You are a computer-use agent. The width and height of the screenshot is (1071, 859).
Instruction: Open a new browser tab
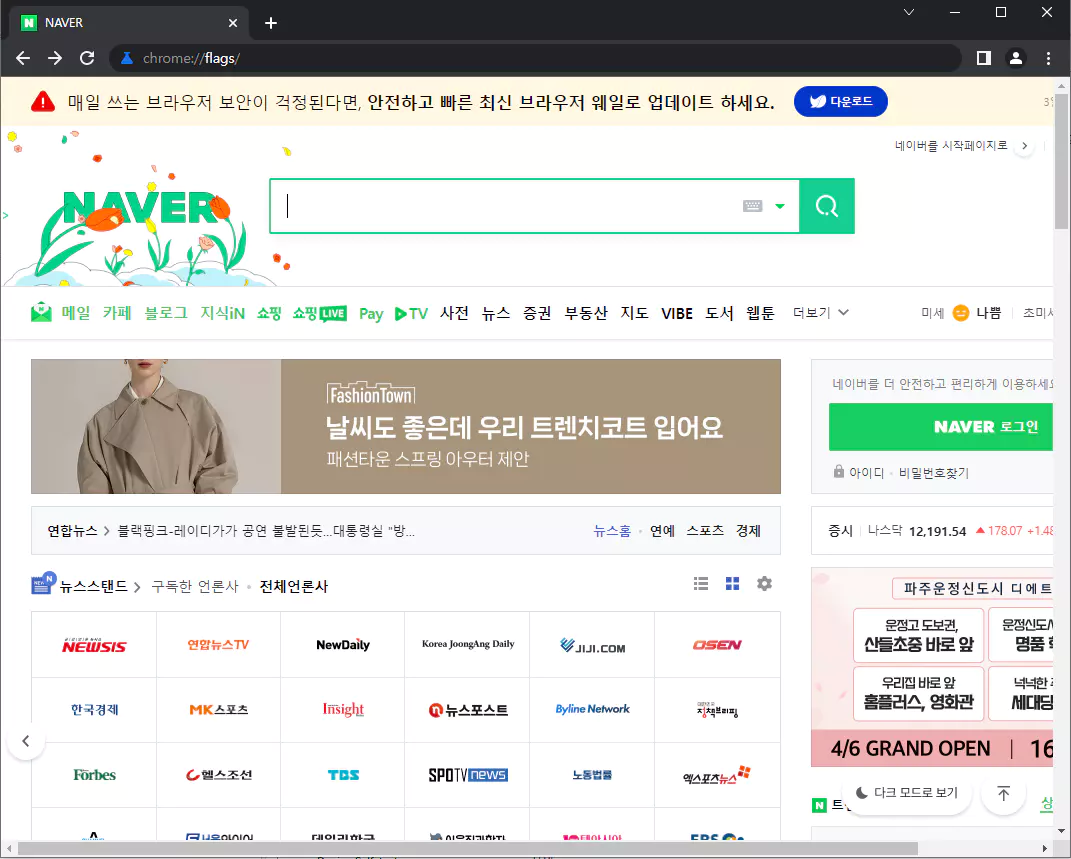click(271, 23)
